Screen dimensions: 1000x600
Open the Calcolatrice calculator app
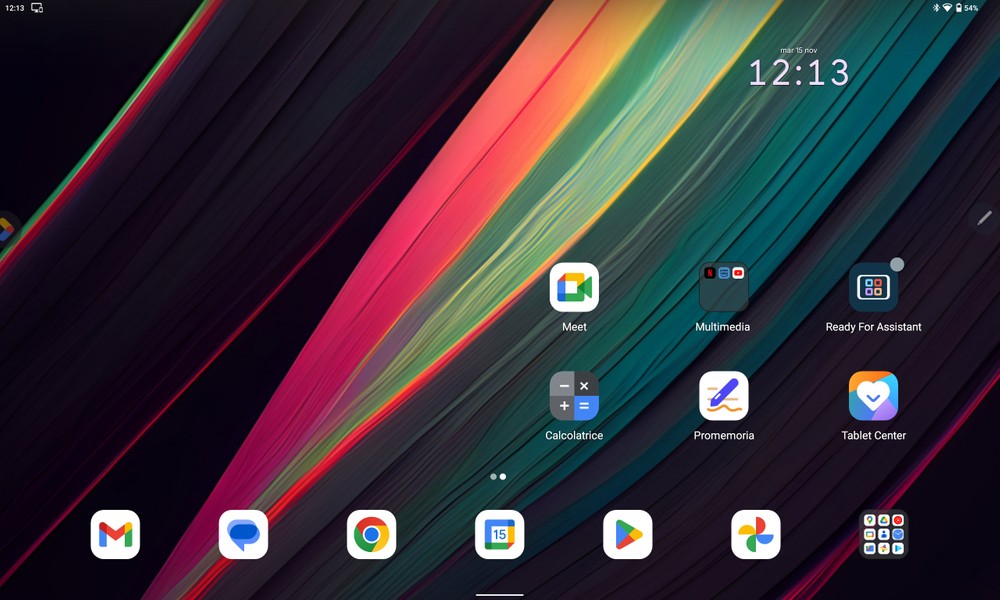[x=574, y=395]
